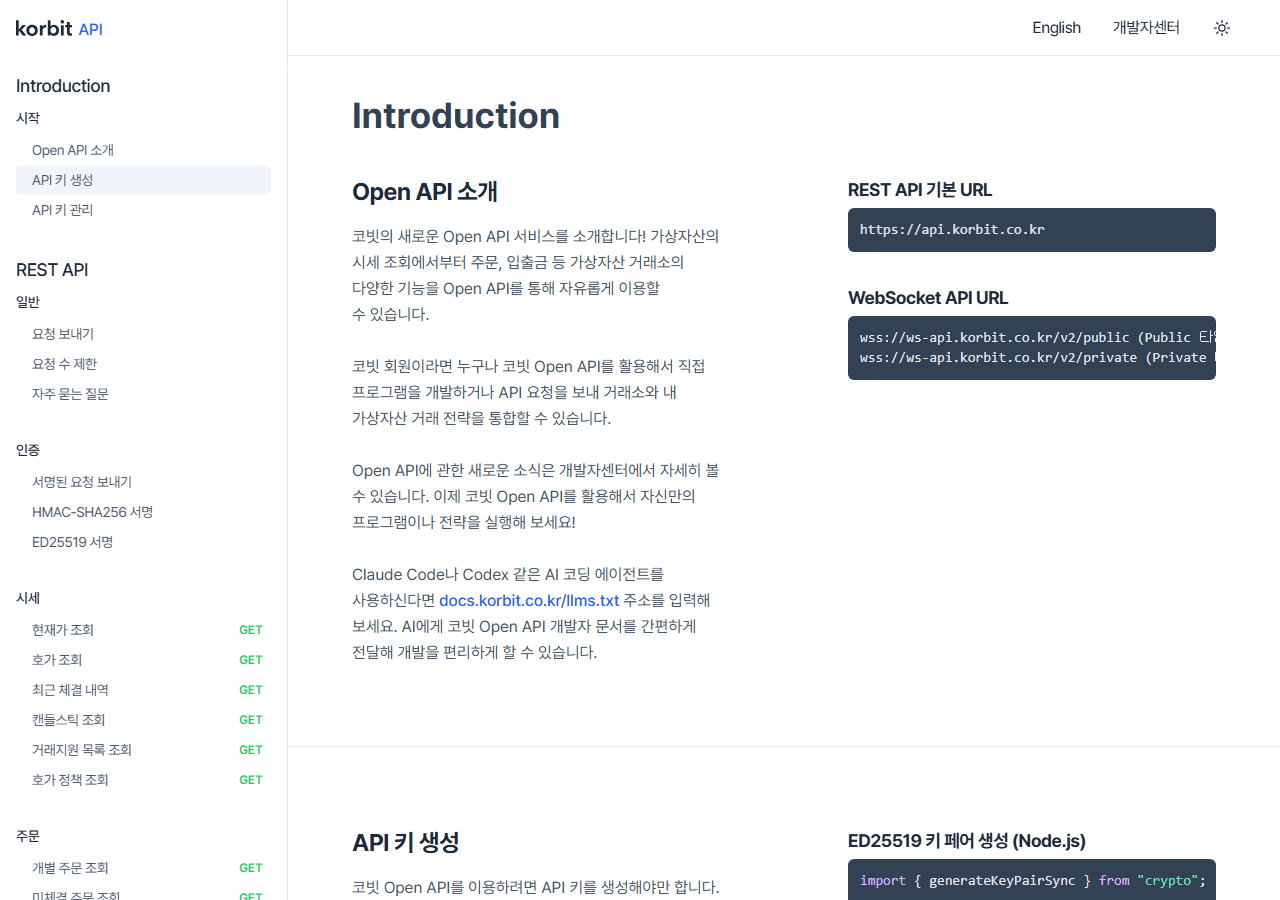Click the 'API 키 생성' section heading
Screen dimensions: 1280x900
(x=405, y=842)
